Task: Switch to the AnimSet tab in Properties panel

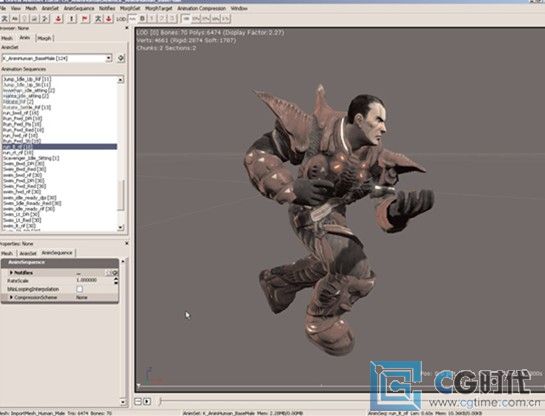Action: tap(28, 253)
